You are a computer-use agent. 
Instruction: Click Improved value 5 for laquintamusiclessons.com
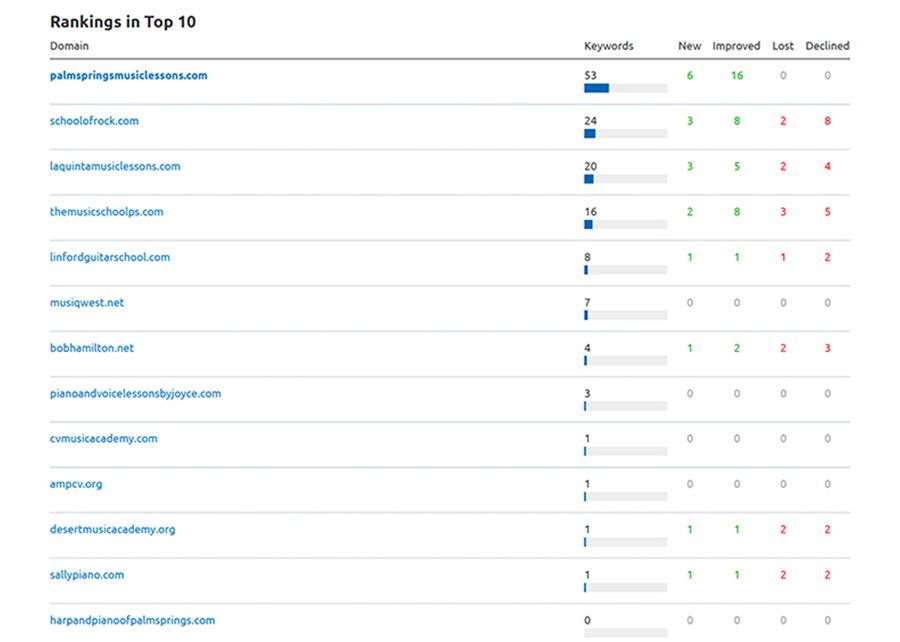737,166
